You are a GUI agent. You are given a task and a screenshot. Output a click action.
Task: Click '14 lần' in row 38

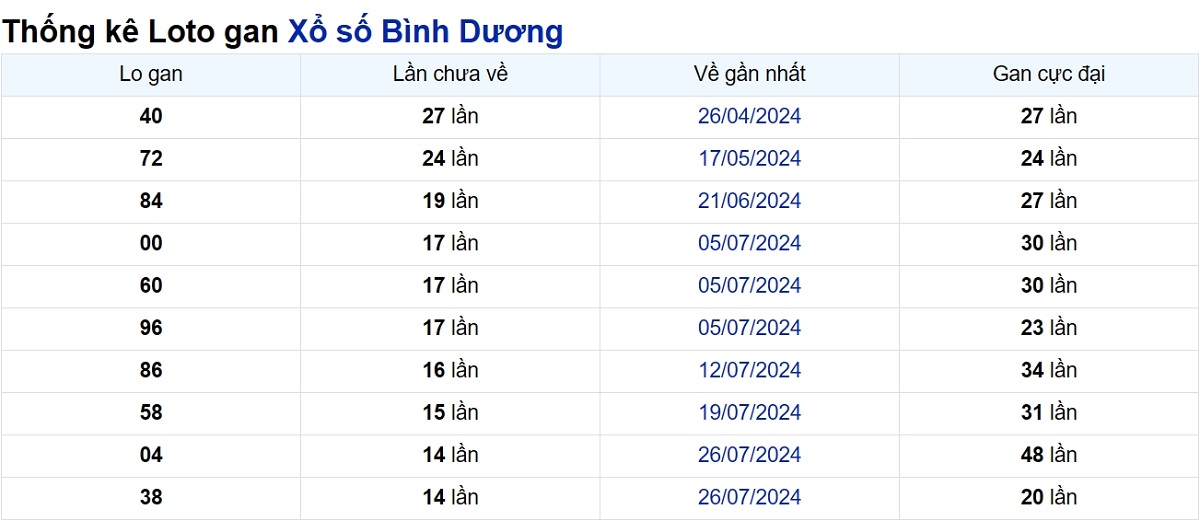450,497
